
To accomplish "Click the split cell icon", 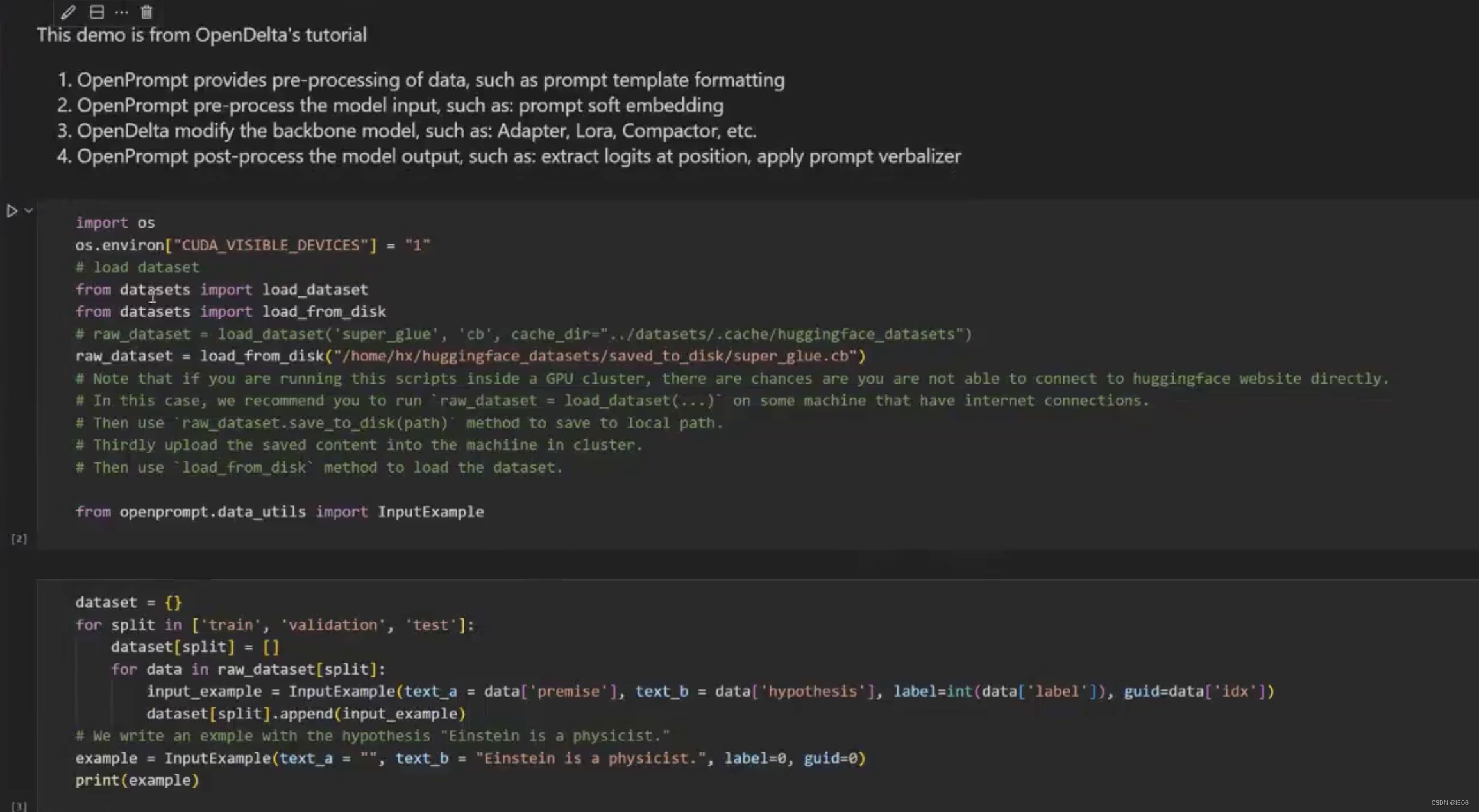I will click(96, 12).
